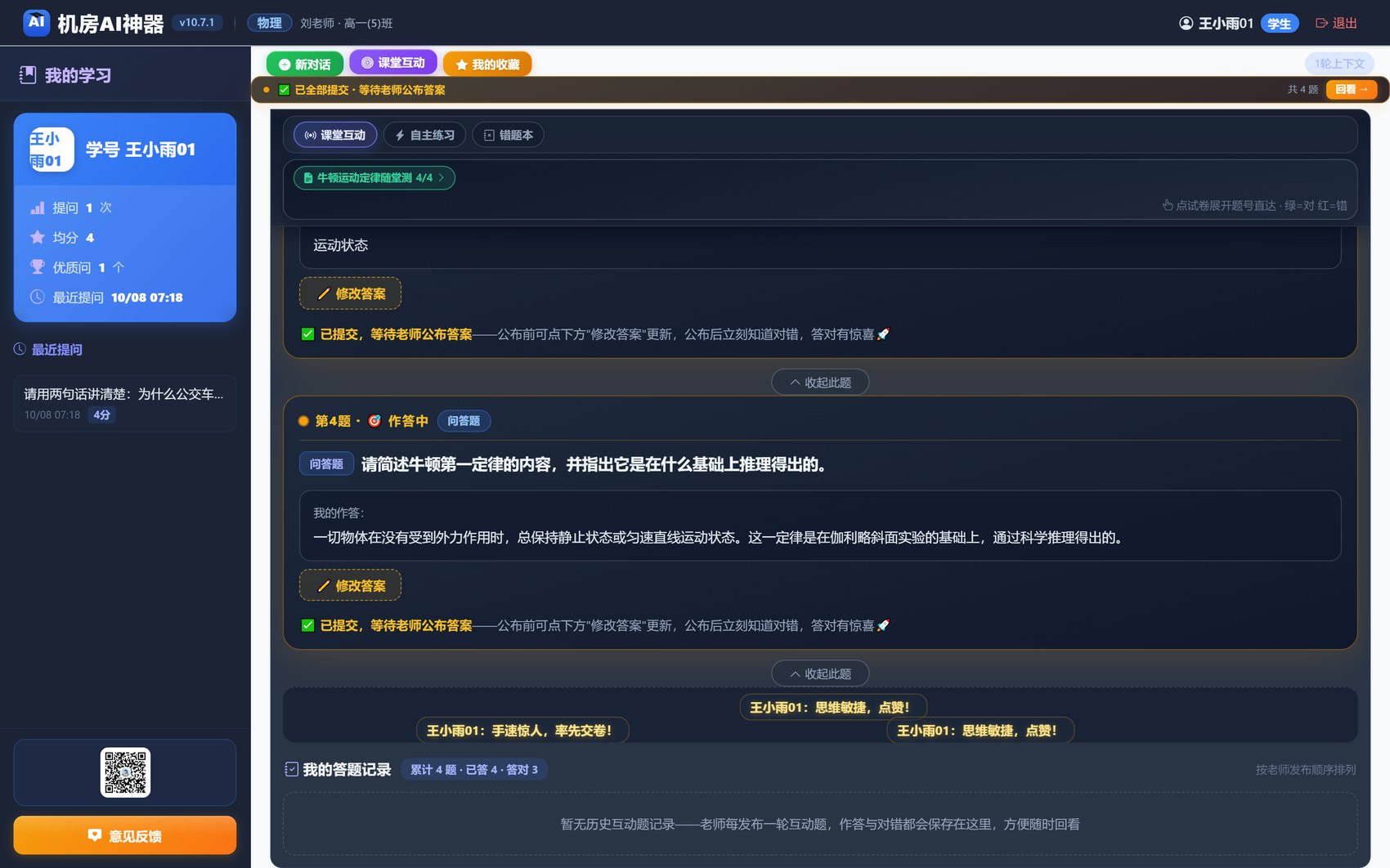Screen dimensions: 1390x868
Task: Click the top 思维敏捷，点赞 bubble
Action: click(x=833, y=707)
